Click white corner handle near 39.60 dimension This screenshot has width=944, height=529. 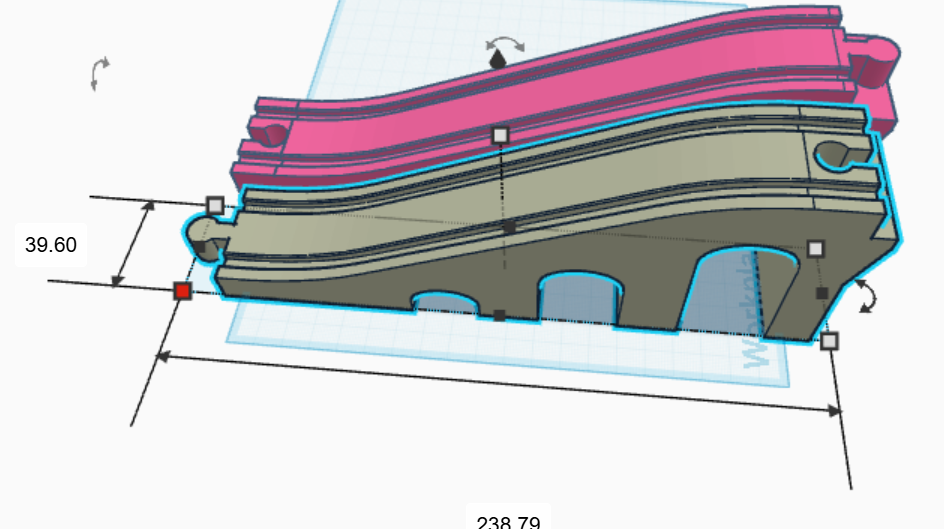click(215, 206)
